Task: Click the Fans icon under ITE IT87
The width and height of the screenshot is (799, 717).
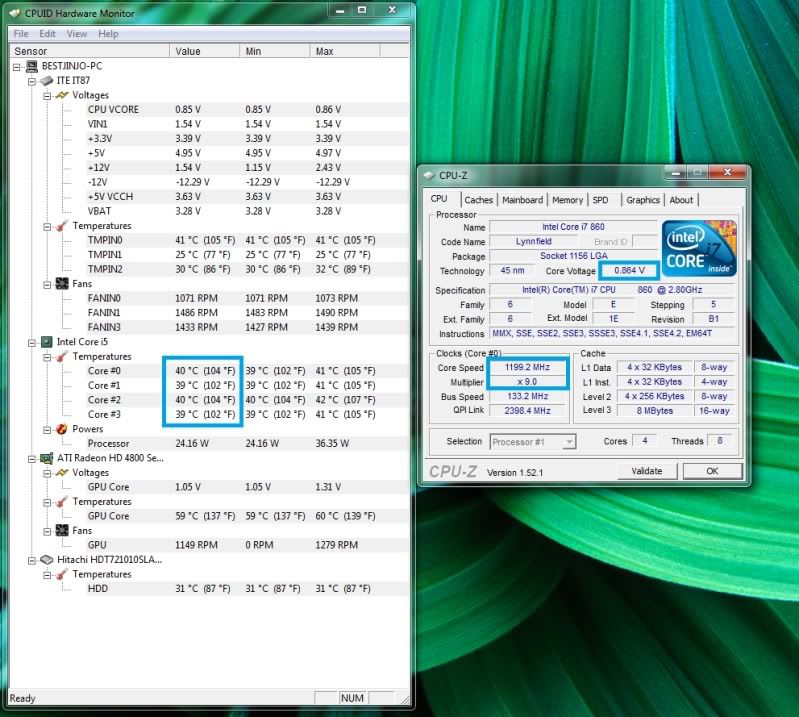Action: (62, 284)
